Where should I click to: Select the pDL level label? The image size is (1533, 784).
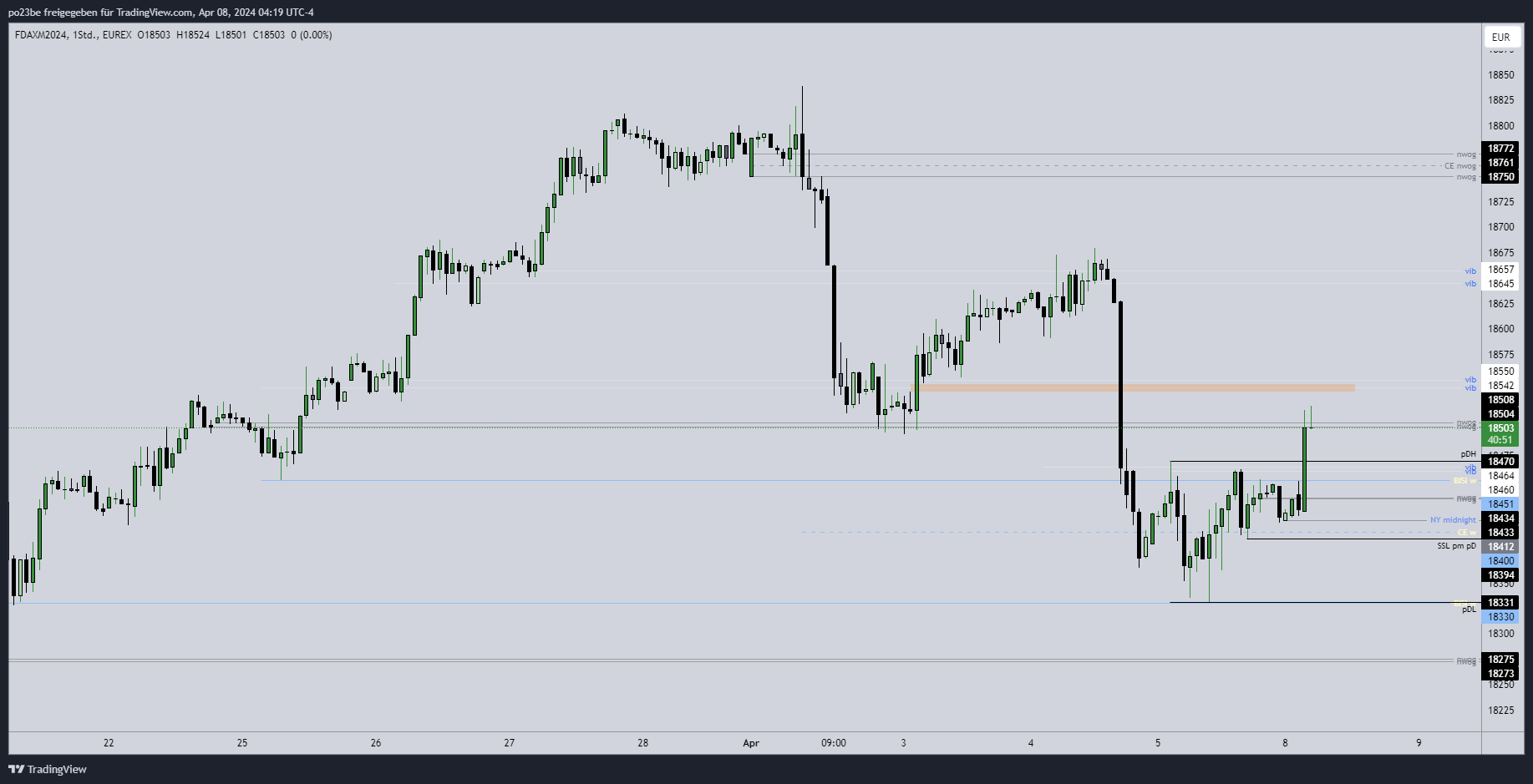point(1468,609)
